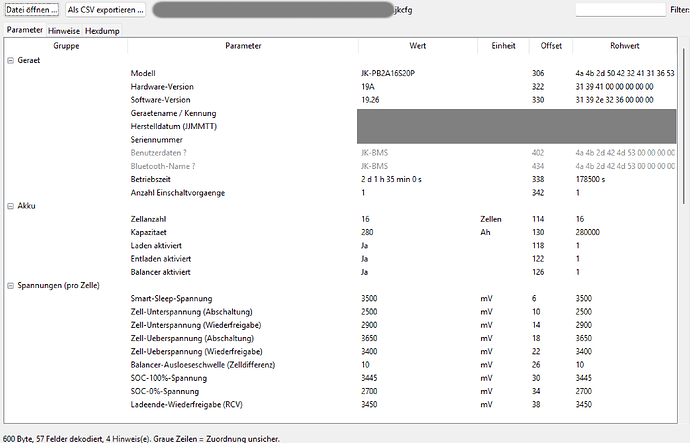Click the raw value 178500 s
The width and height of the screenshot is (690, 443).
[590, 179]
